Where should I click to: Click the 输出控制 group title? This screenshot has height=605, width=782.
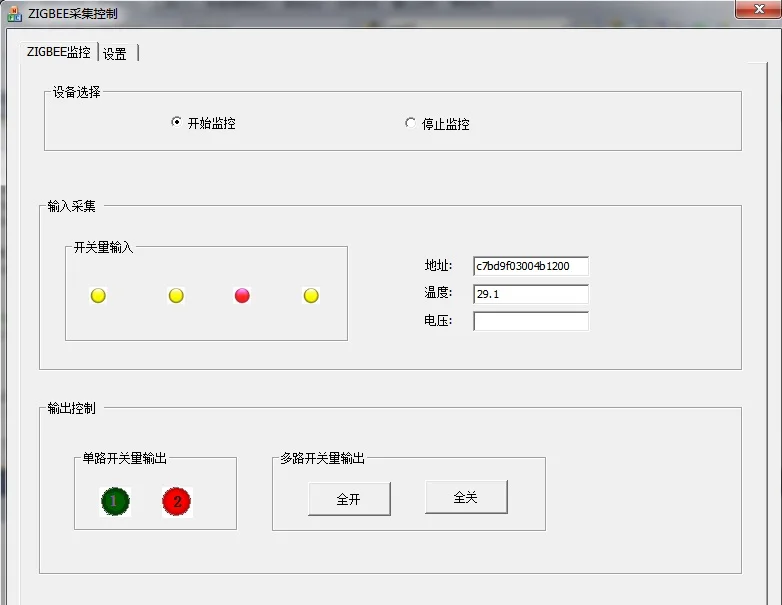coord(71,408)
